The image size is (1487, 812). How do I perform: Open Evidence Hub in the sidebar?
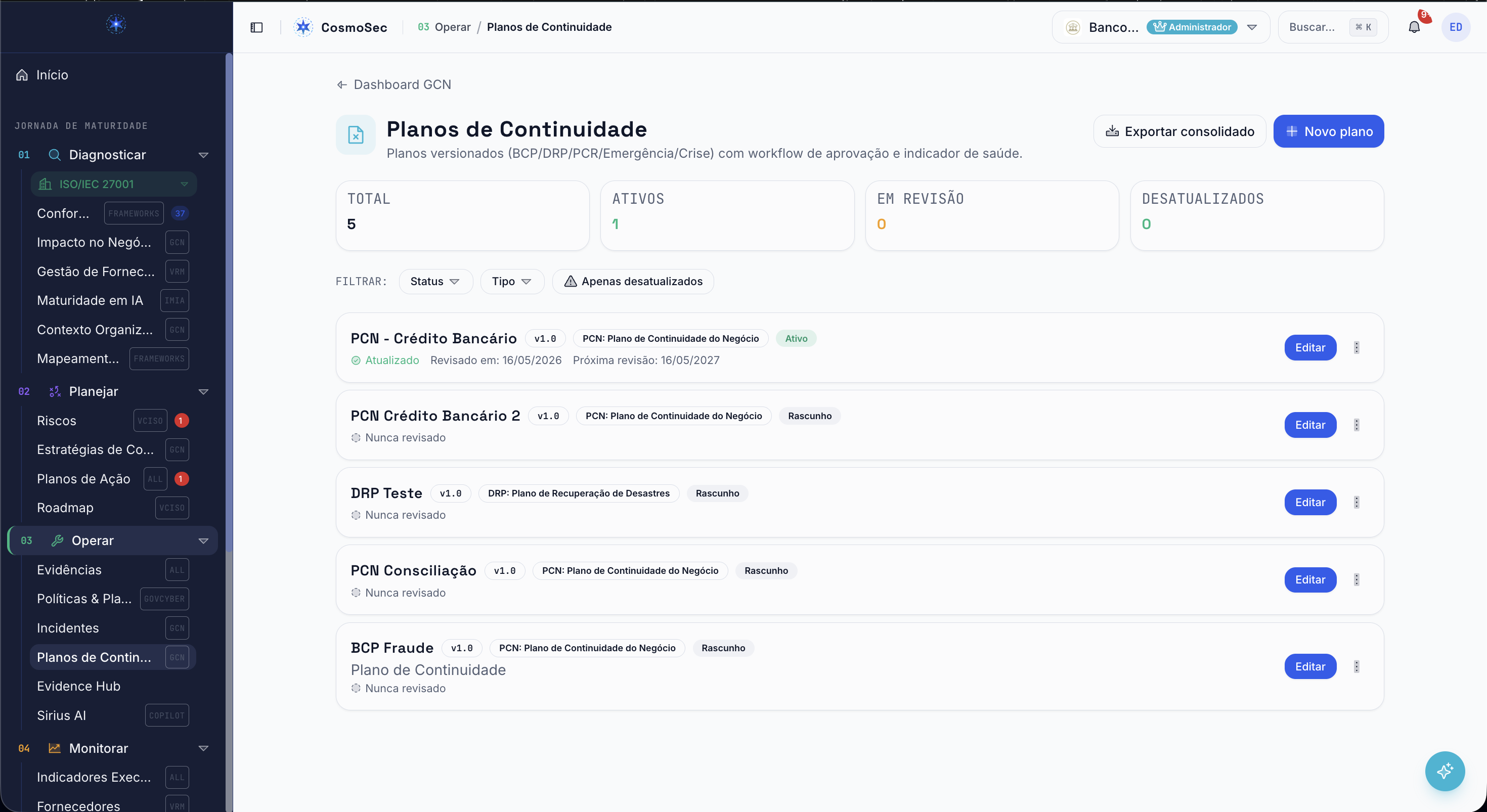click(113, 686)
